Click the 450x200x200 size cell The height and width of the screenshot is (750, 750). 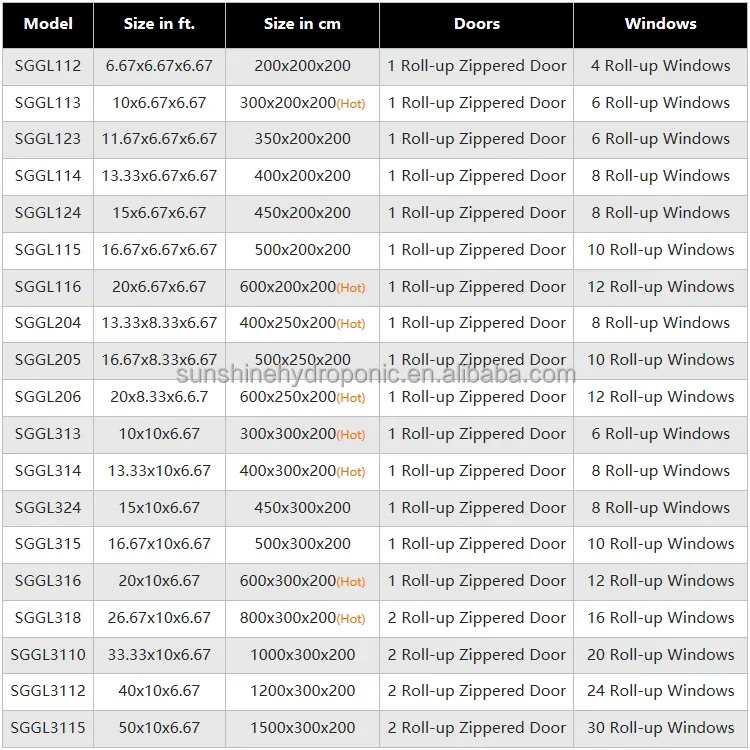[x=302, y=213]
